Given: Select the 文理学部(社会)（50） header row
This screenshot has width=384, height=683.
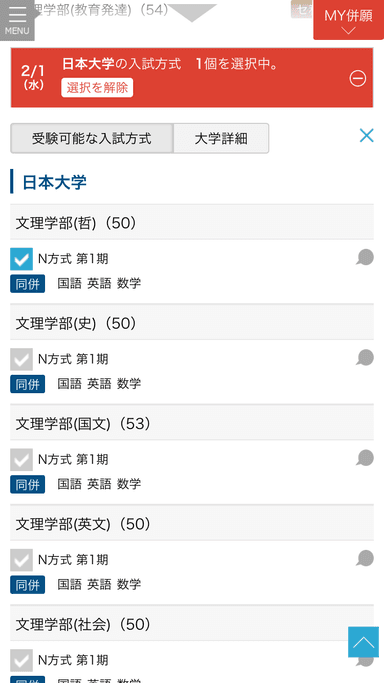Looking at the screenshot, I should coord(192,623).
